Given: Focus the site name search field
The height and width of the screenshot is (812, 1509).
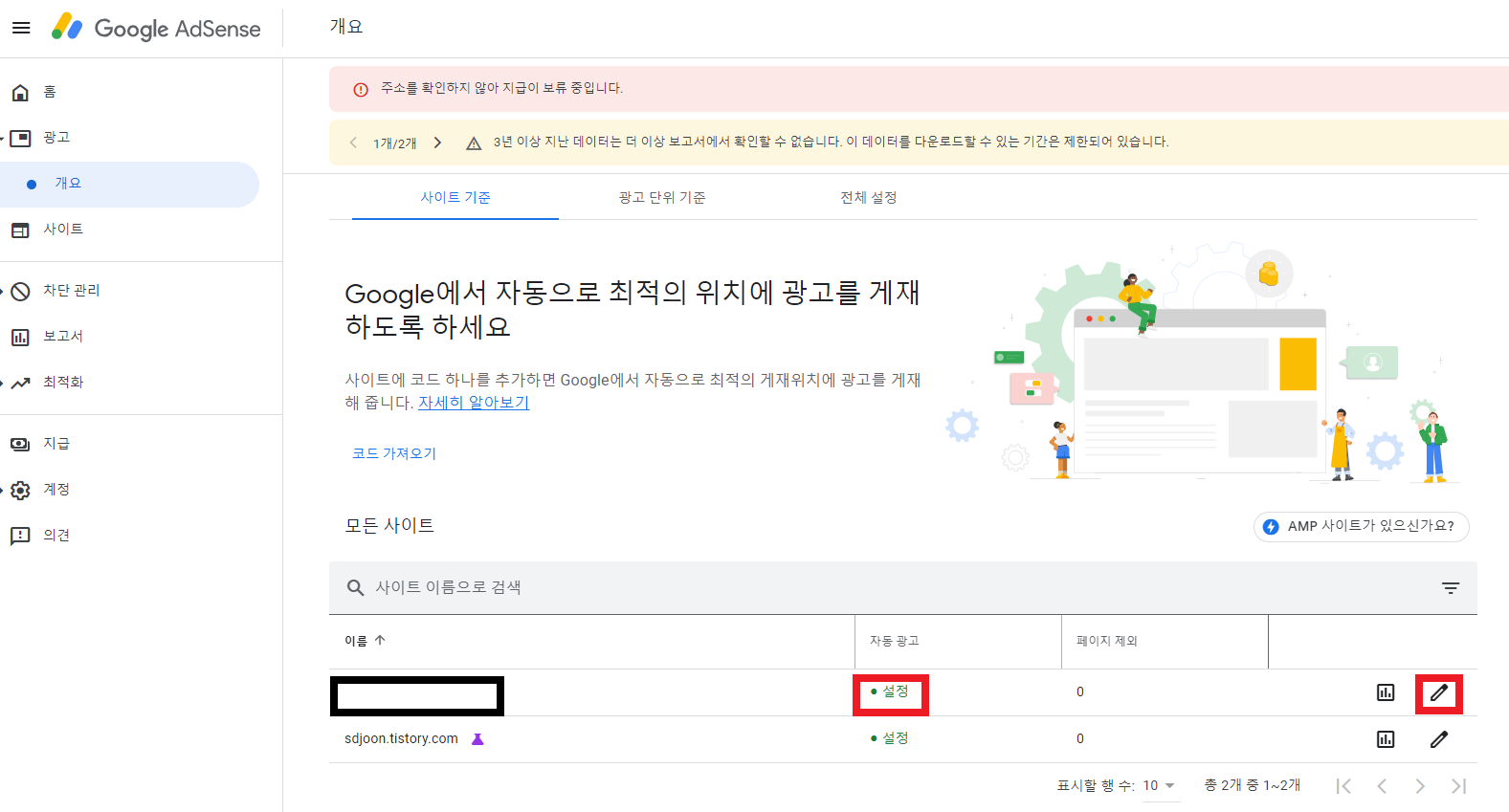Looking at the screenshot, I should [903, 588].
